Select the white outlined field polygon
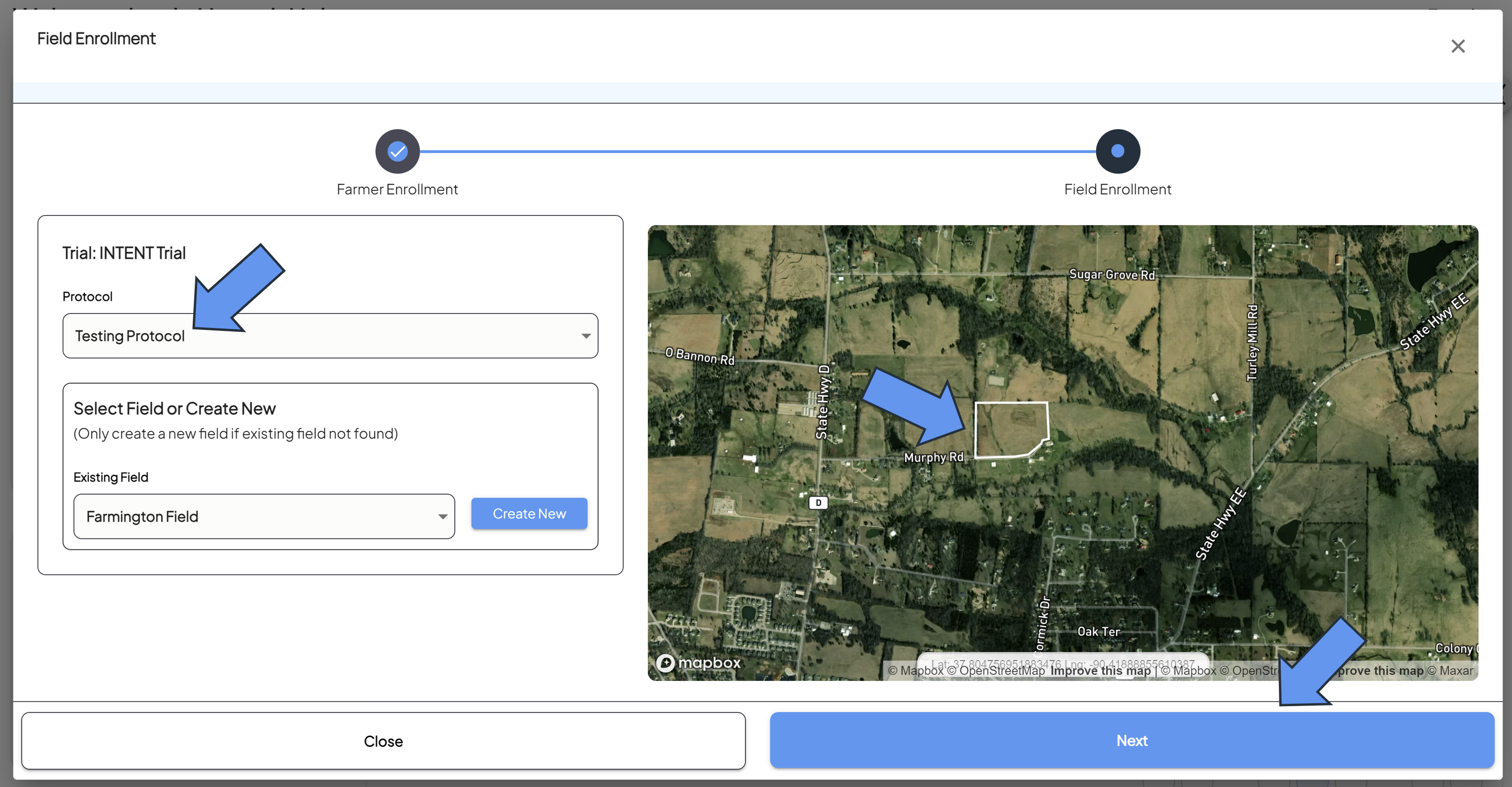 click(1011, 429)
